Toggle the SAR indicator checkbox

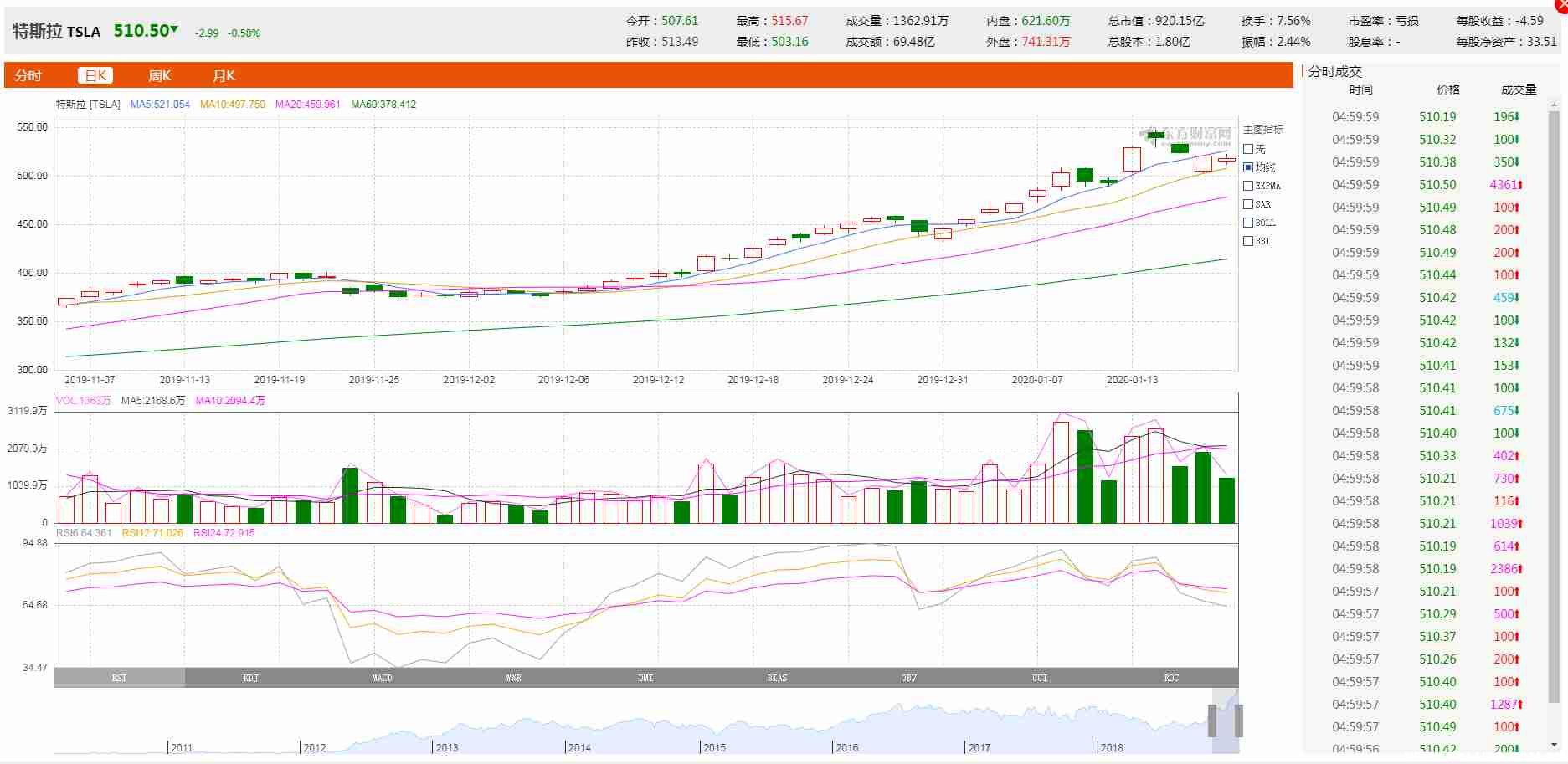tap(1248, 204)
